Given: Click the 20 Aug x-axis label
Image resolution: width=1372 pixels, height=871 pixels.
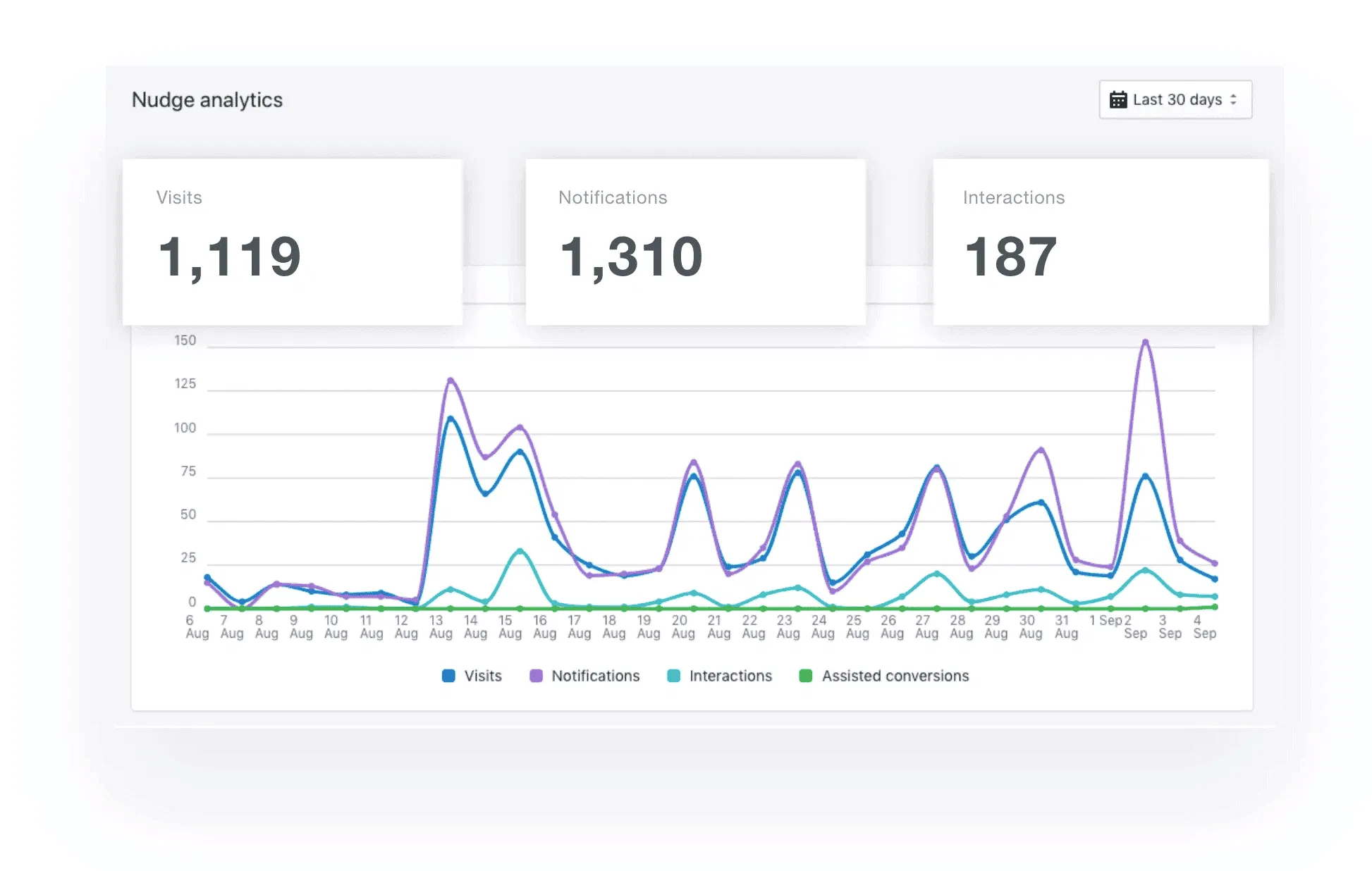Looking at the screenshot, I should (682, 626).
